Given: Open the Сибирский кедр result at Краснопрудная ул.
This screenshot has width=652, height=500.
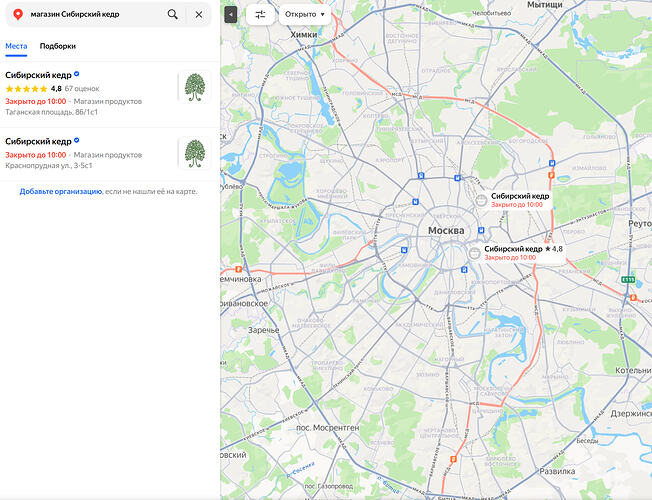Looking at the screenshot, I should coord(38,142).
